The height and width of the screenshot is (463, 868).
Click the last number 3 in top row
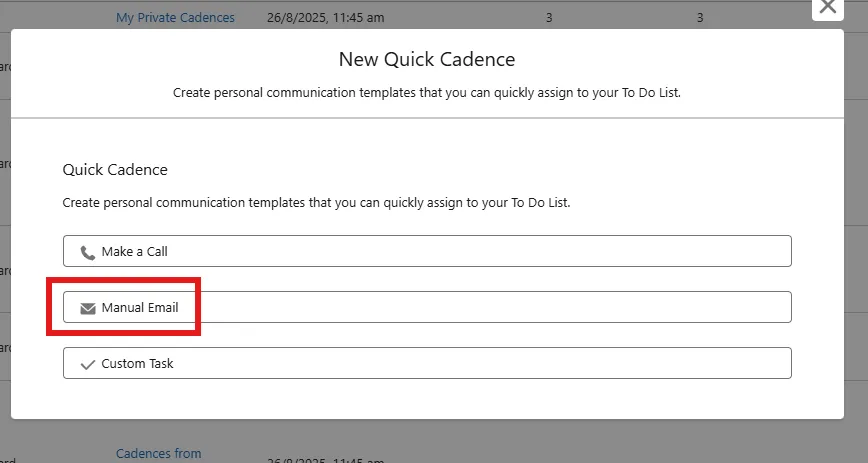click(700, 17)
